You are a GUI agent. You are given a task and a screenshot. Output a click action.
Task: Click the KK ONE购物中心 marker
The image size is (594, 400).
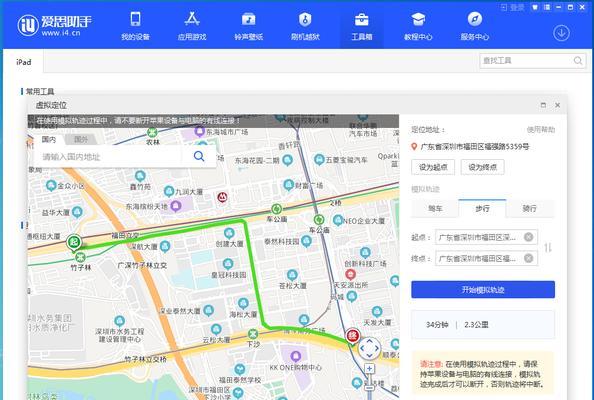click(x=295, y=356)
